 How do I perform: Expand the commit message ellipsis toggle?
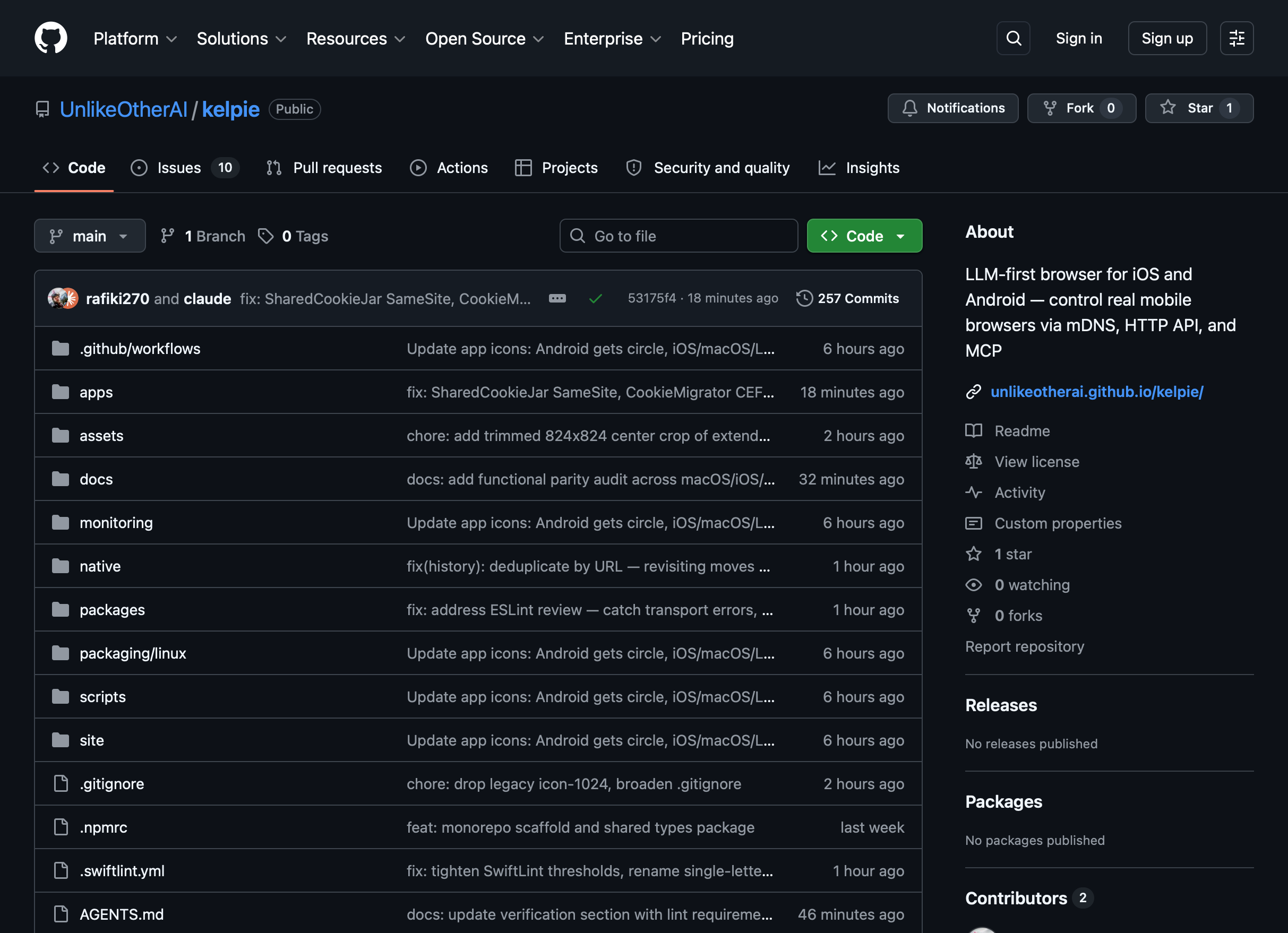click(x=557, y=298)
